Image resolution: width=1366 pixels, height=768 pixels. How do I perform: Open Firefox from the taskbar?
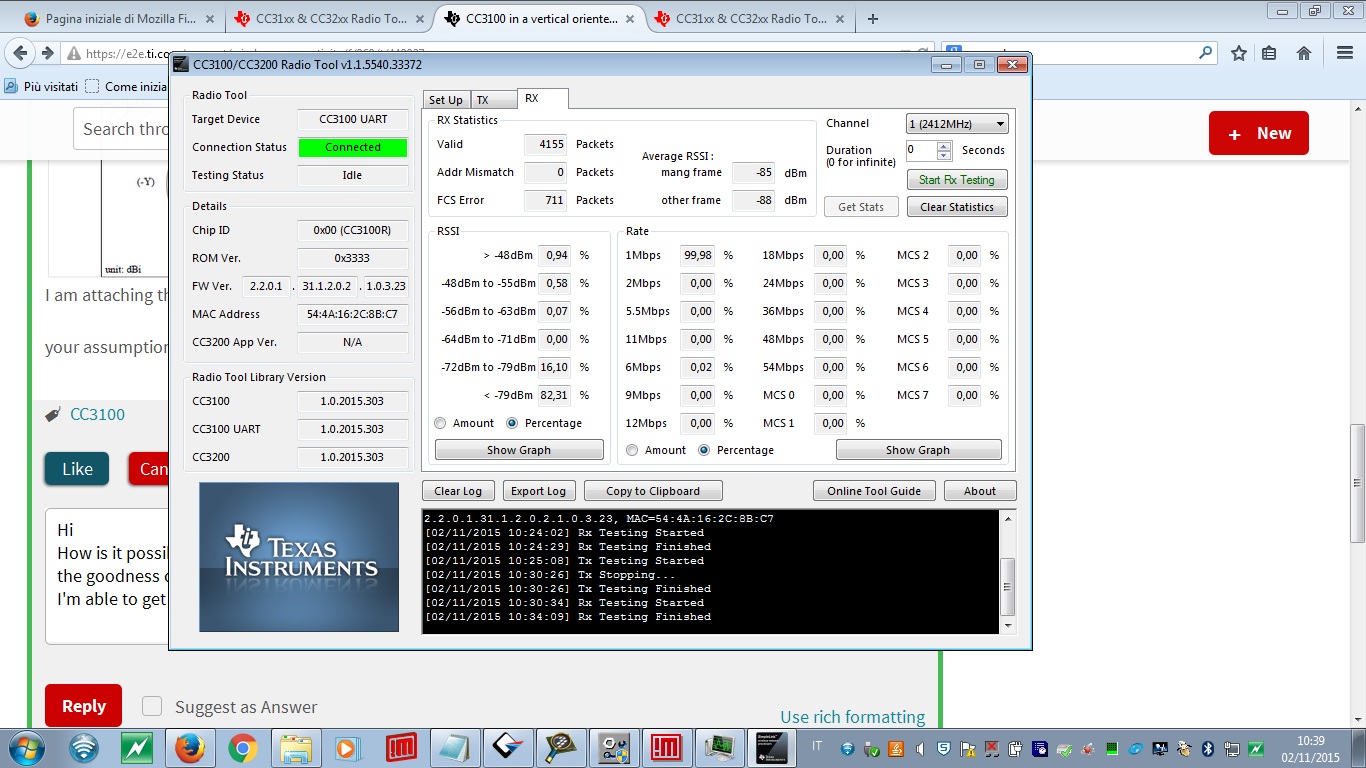190,747
